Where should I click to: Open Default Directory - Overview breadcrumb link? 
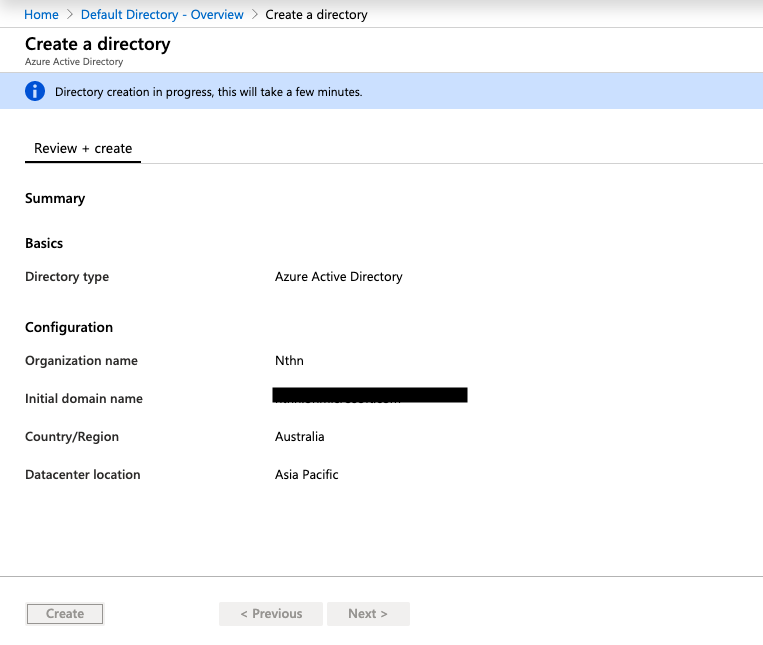162,15
